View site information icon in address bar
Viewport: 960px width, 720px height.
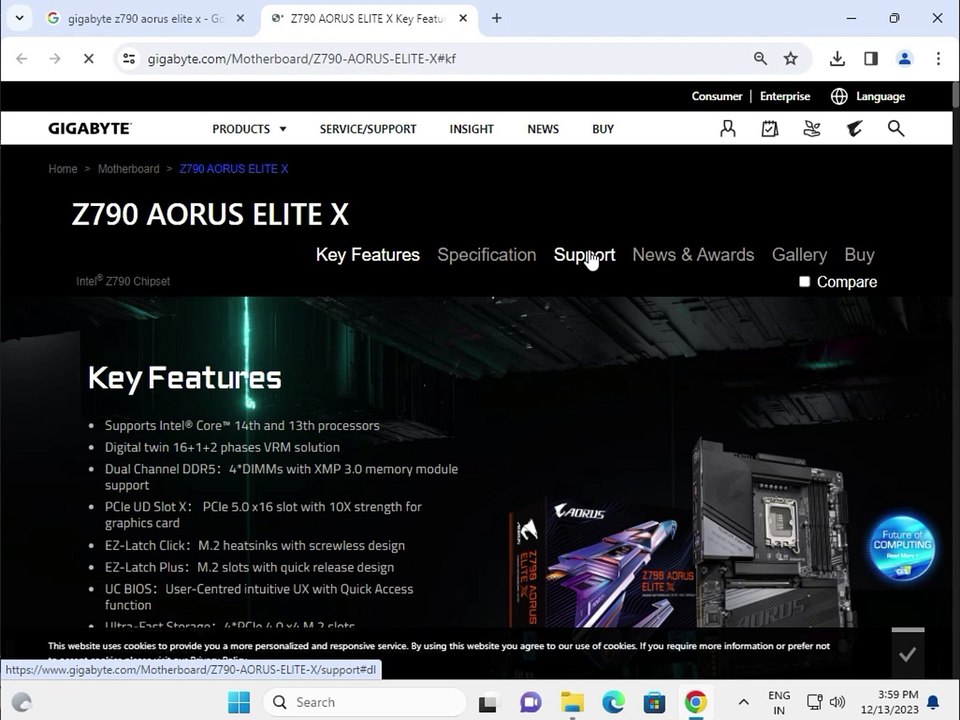(x=129, y=58)
